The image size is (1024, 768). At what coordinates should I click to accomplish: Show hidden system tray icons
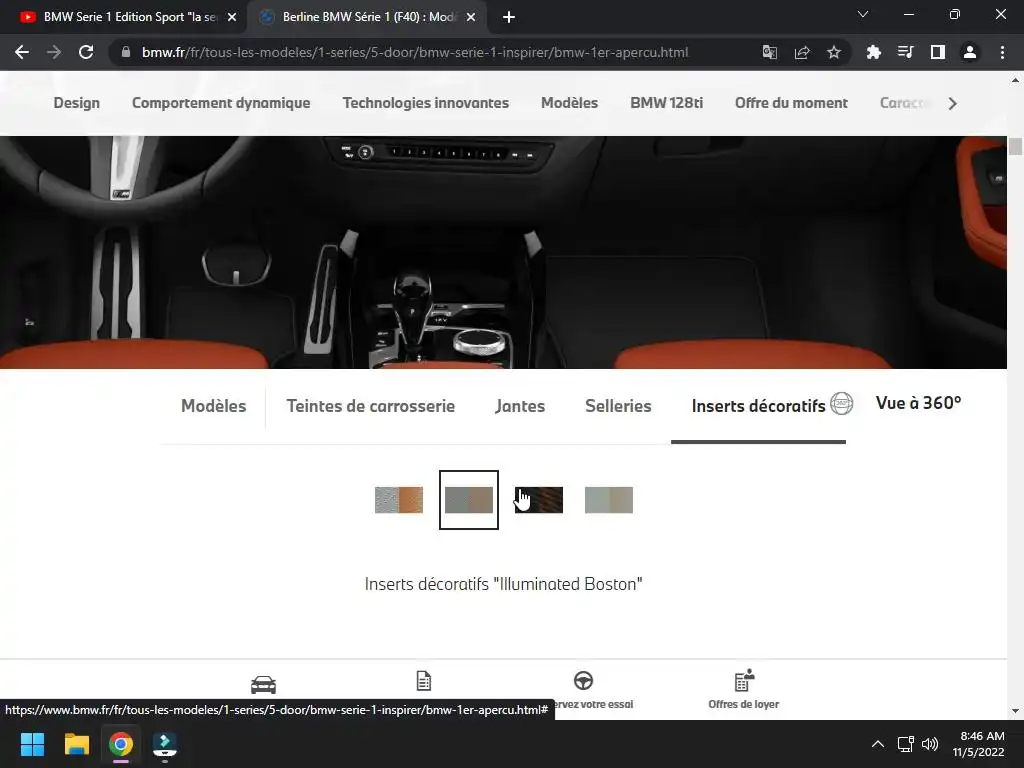(878, 744)
